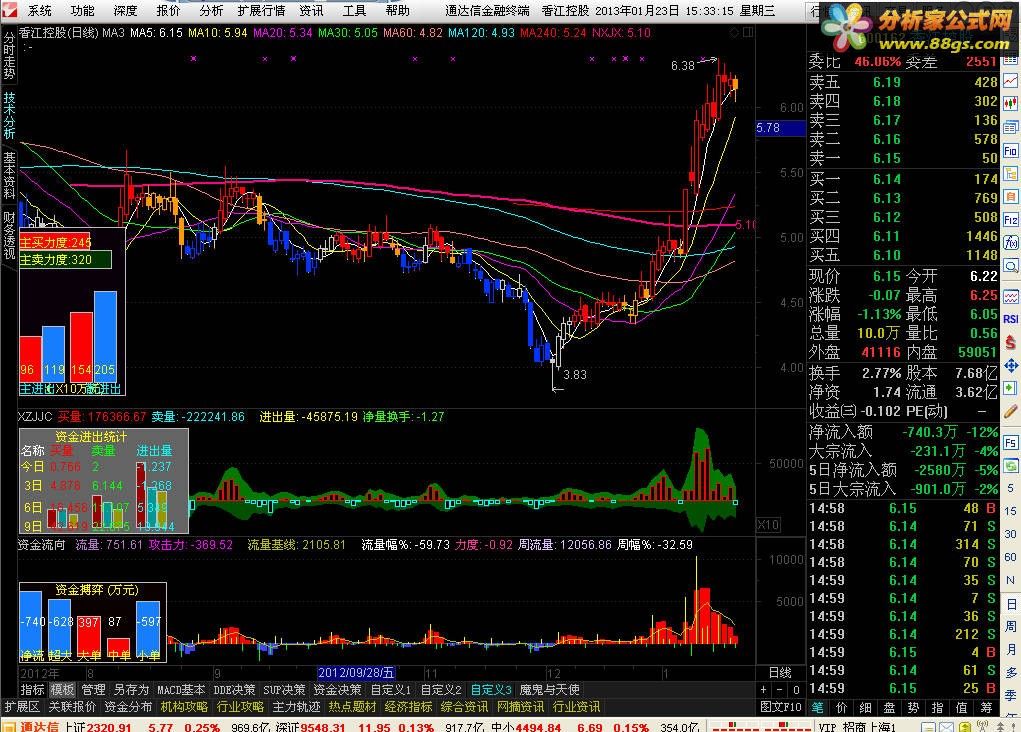The image size is (1021, 732).
Task: Open the 机构攻略 link
Action: tap(184, 707)
